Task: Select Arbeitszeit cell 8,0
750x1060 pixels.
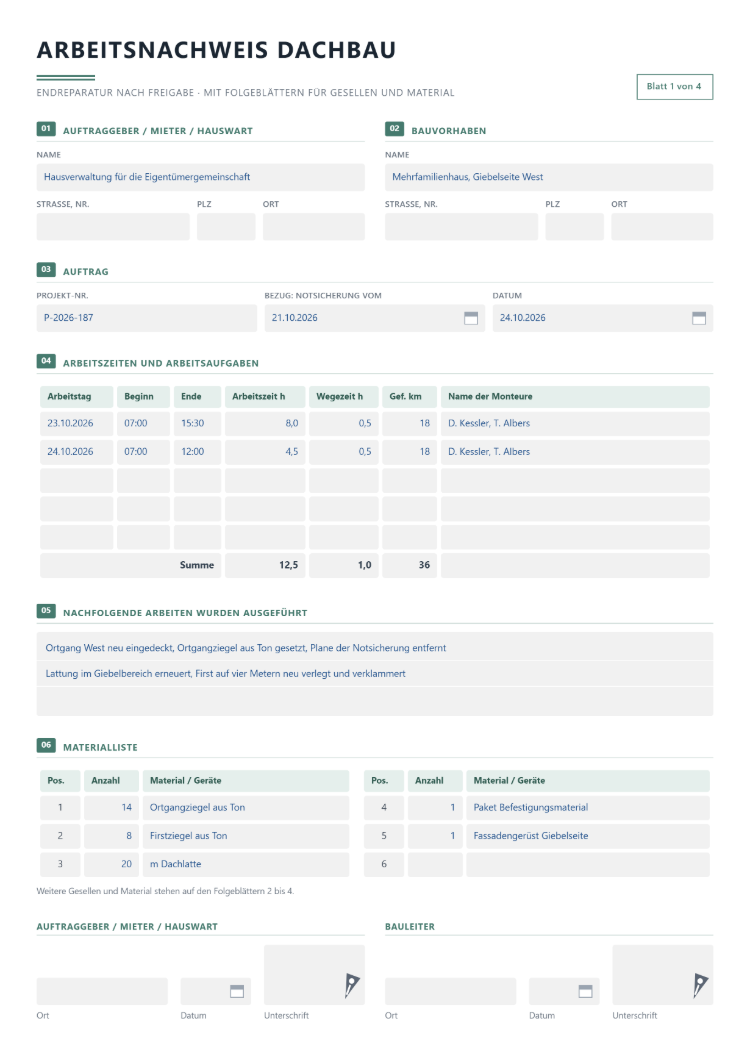Action: [x=265, y=423]
